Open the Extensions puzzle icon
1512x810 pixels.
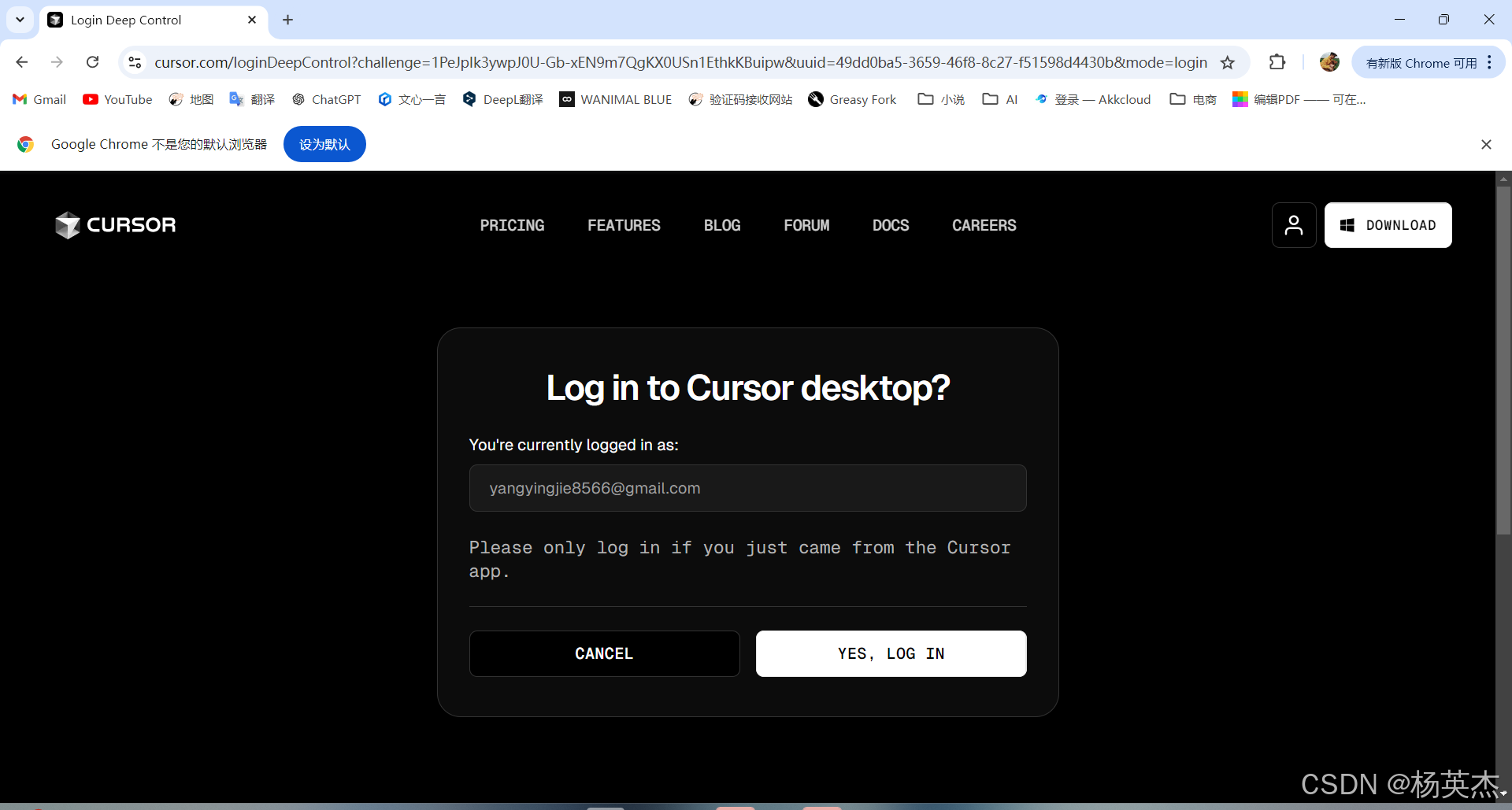click(1277, 62)
